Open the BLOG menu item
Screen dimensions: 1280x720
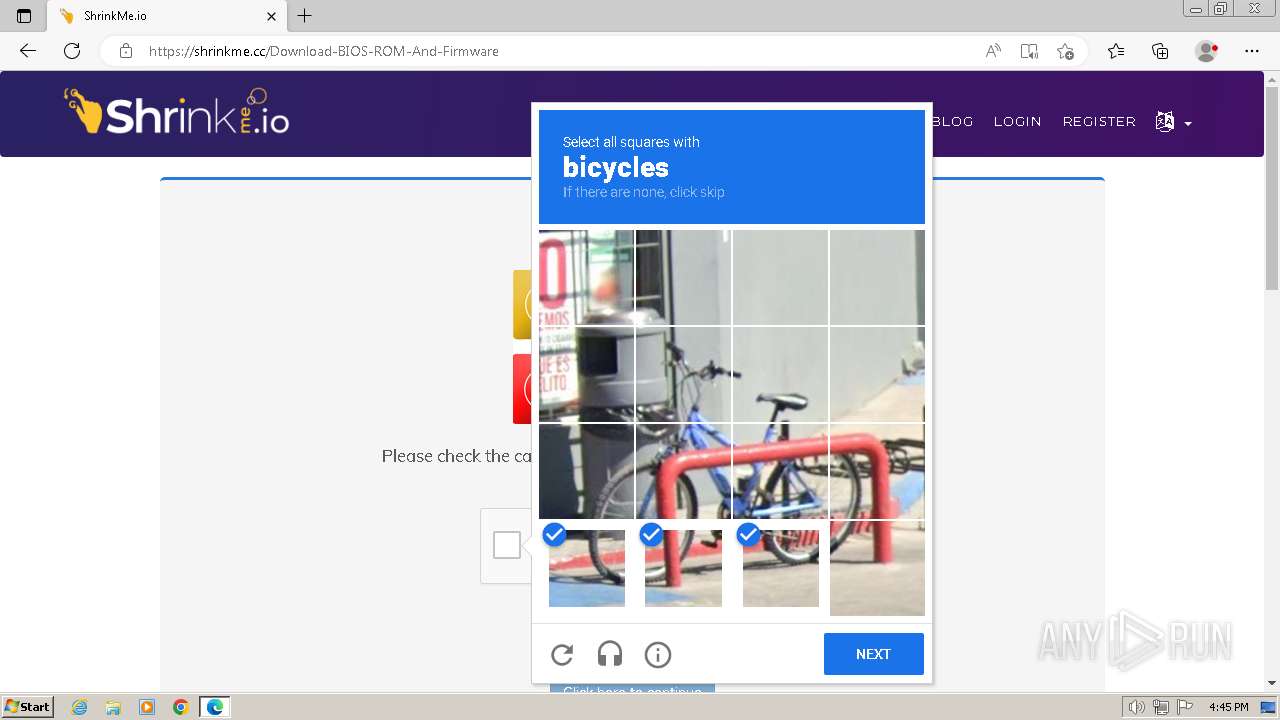(x=952, y=121)
